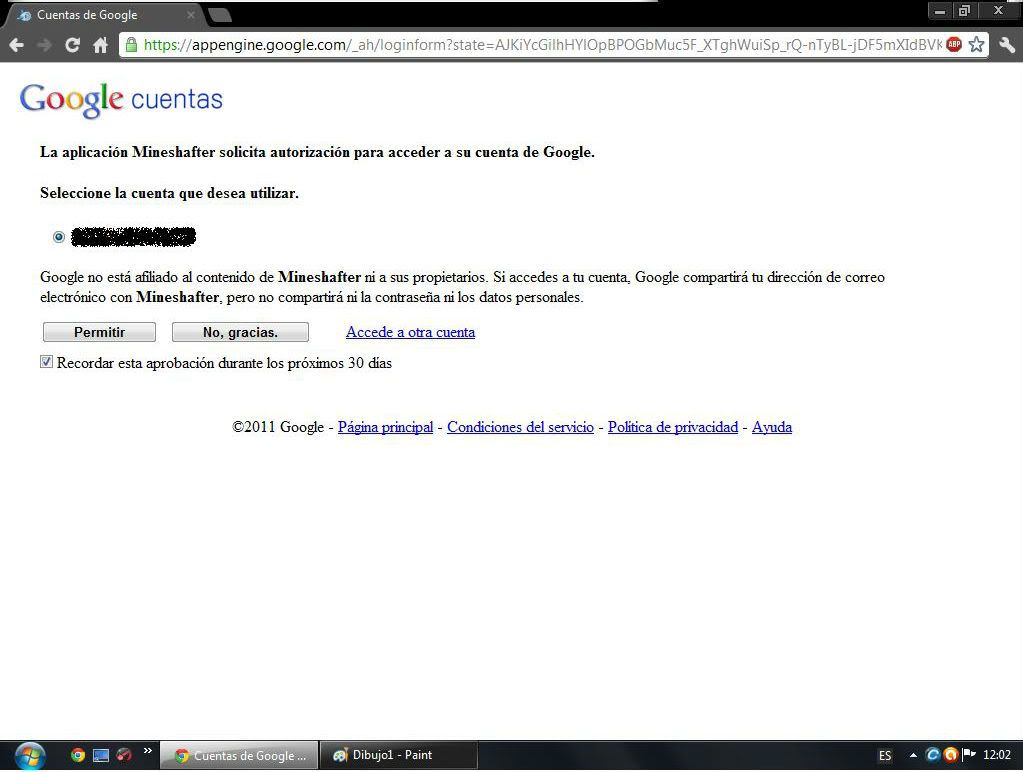Screen dimensions: 1023x772
Task: Click the Show desktop quick launch icon
Action: tap(100, 756)
